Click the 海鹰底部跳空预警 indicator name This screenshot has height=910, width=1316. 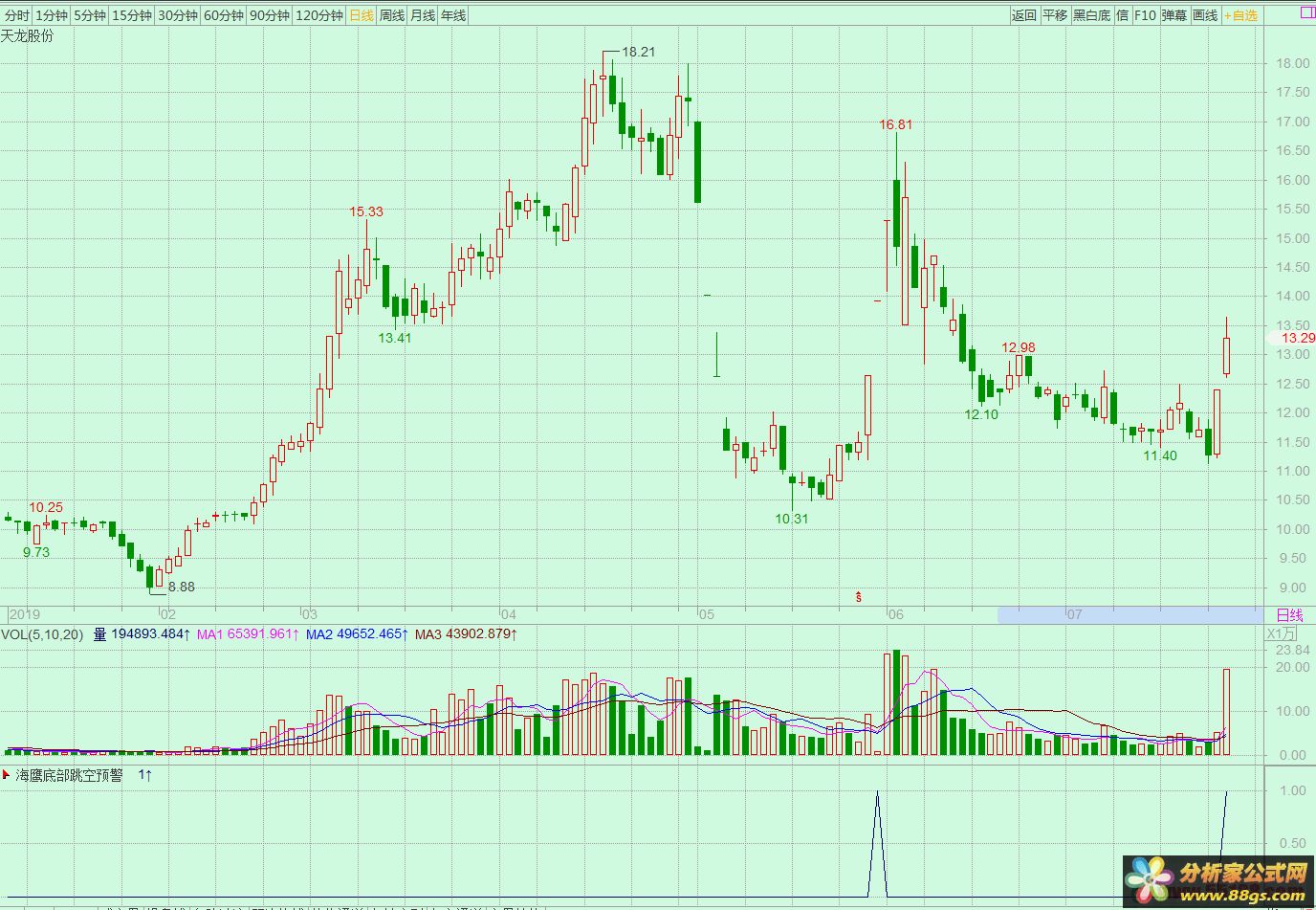click(x=69, y=775)
